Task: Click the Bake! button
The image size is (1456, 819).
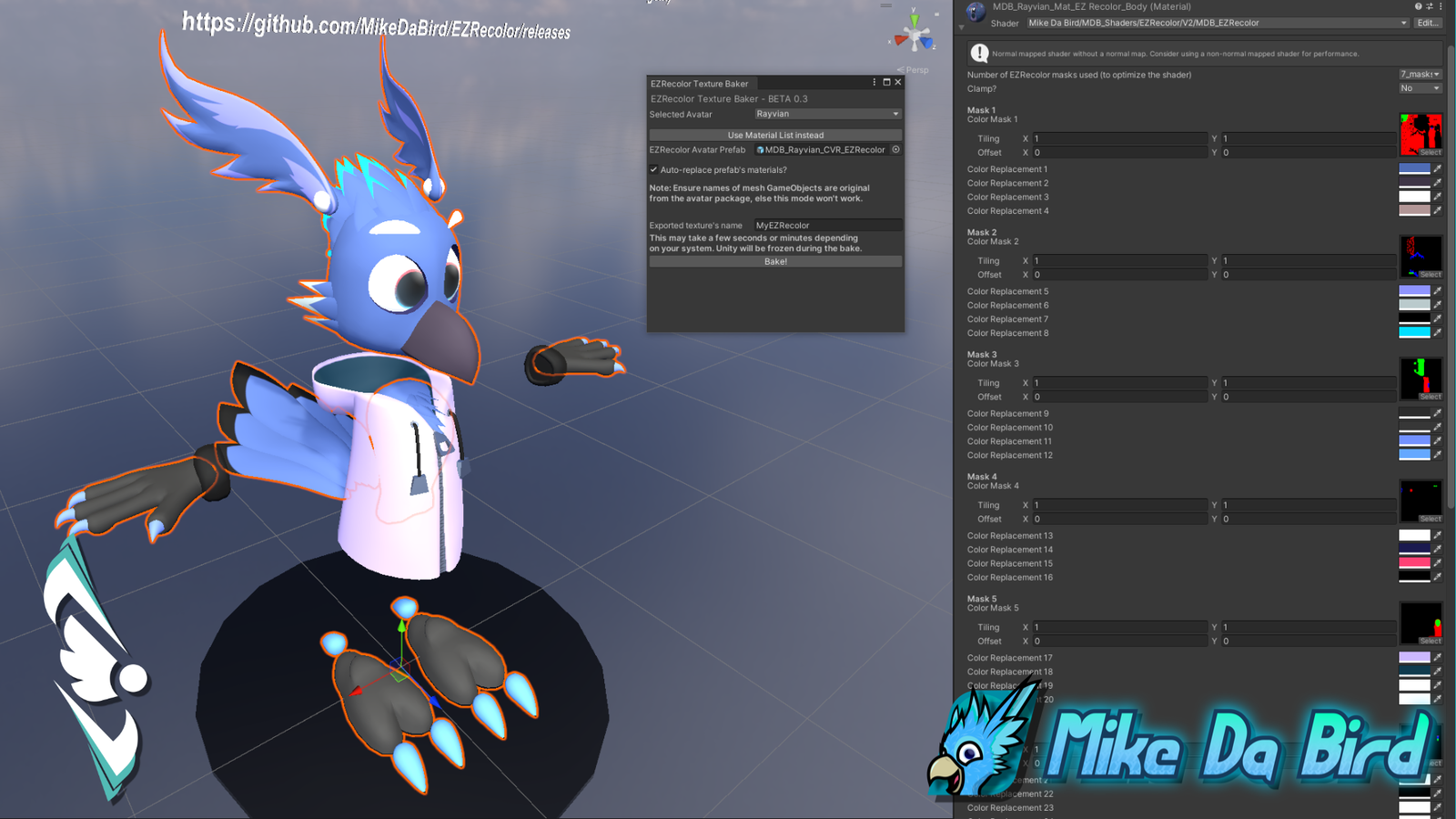Action: [x=775, y=261]
